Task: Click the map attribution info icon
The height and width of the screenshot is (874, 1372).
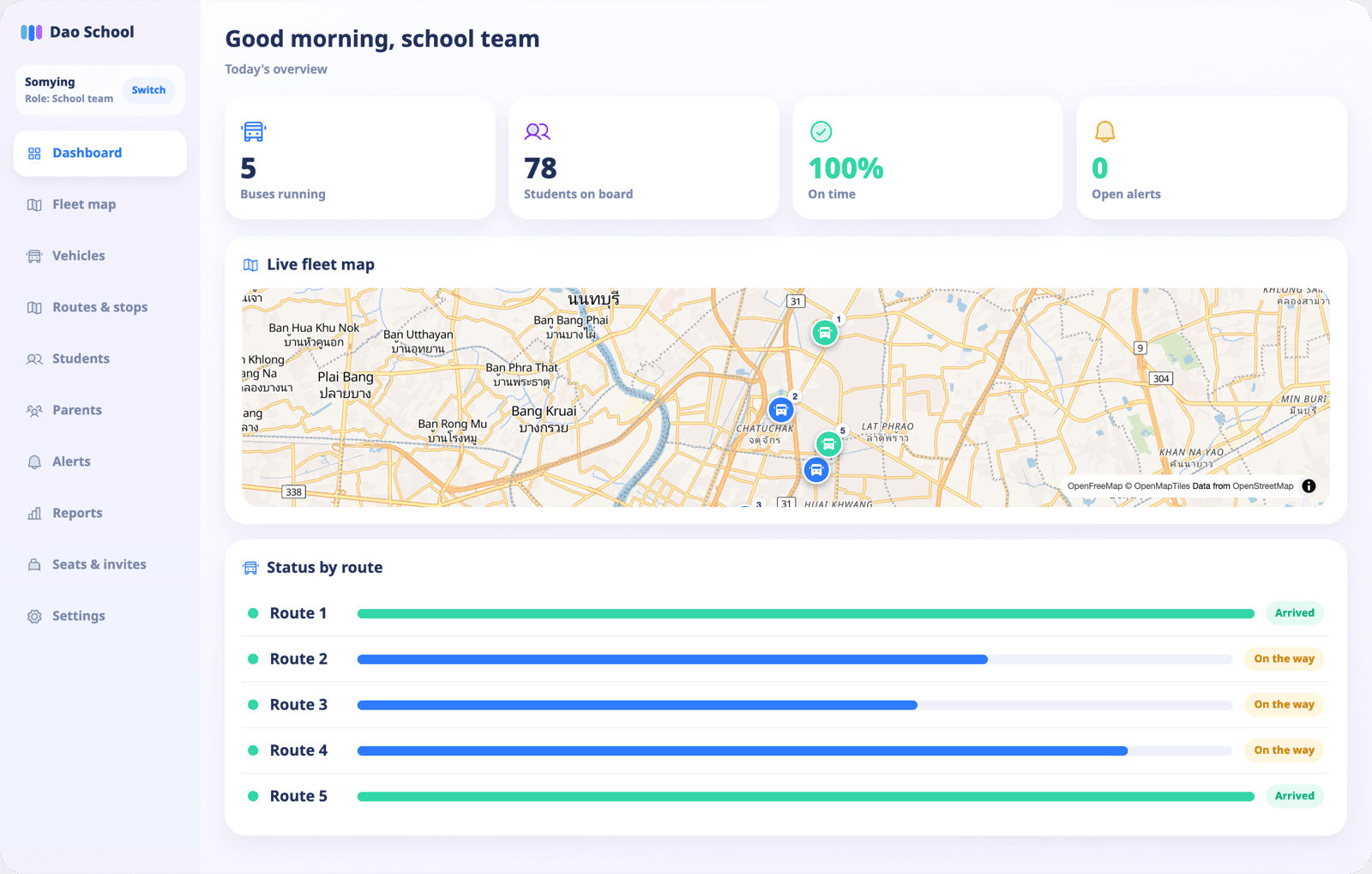Action: pyautogui.click(x=1309, y=486)
